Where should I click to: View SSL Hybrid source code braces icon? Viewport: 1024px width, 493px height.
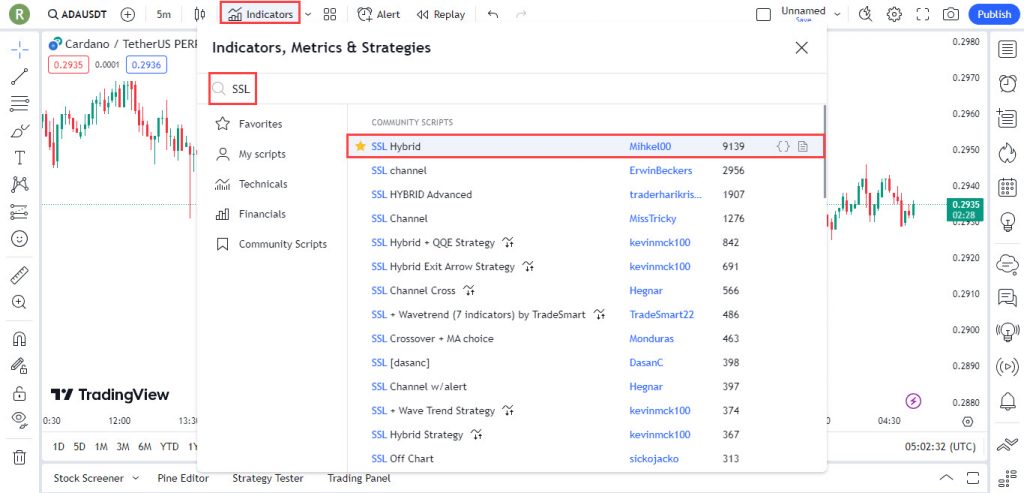[x=782, y=147]
